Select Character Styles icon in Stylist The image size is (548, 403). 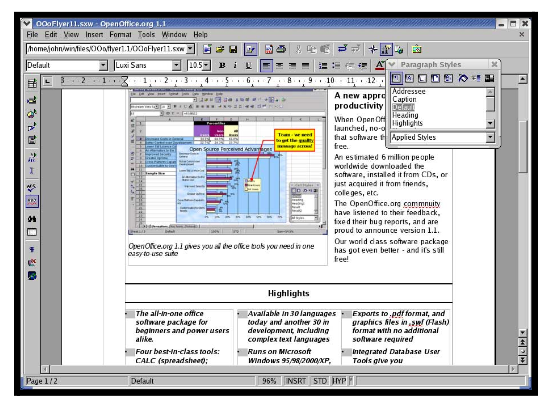[409, 78]
